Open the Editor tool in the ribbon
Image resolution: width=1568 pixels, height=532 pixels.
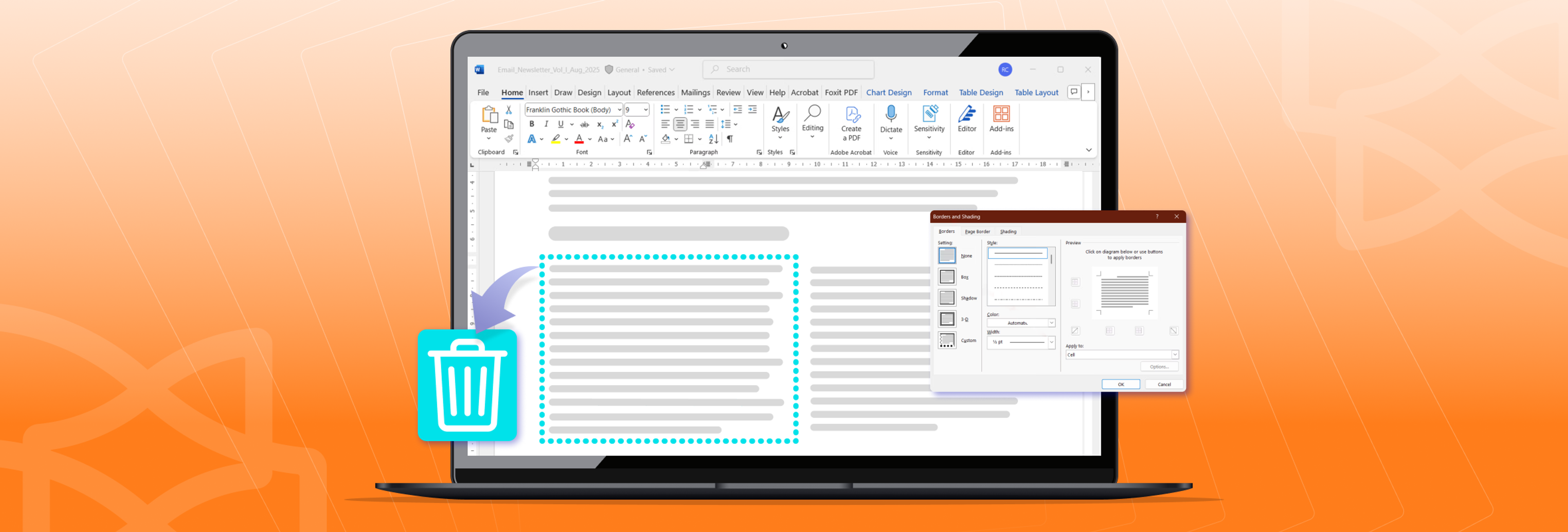[x=967, y=119]
